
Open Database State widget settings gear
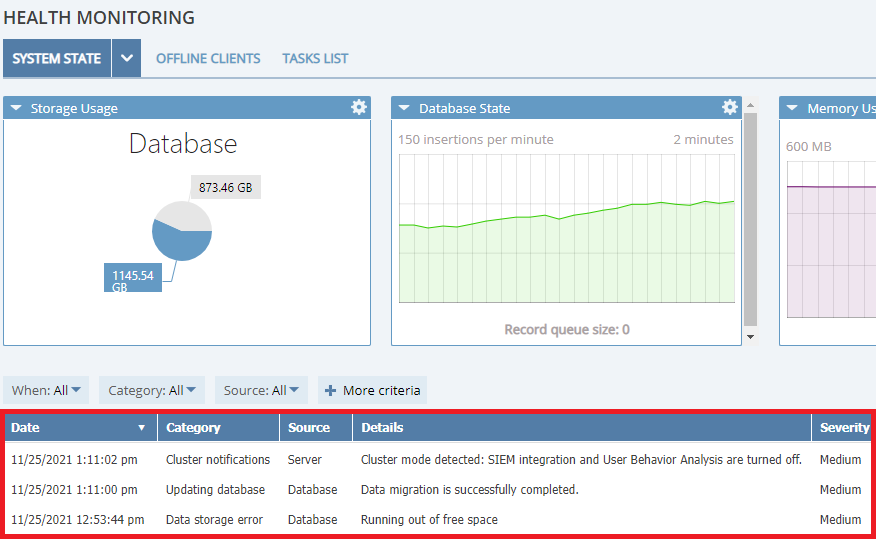730,108
